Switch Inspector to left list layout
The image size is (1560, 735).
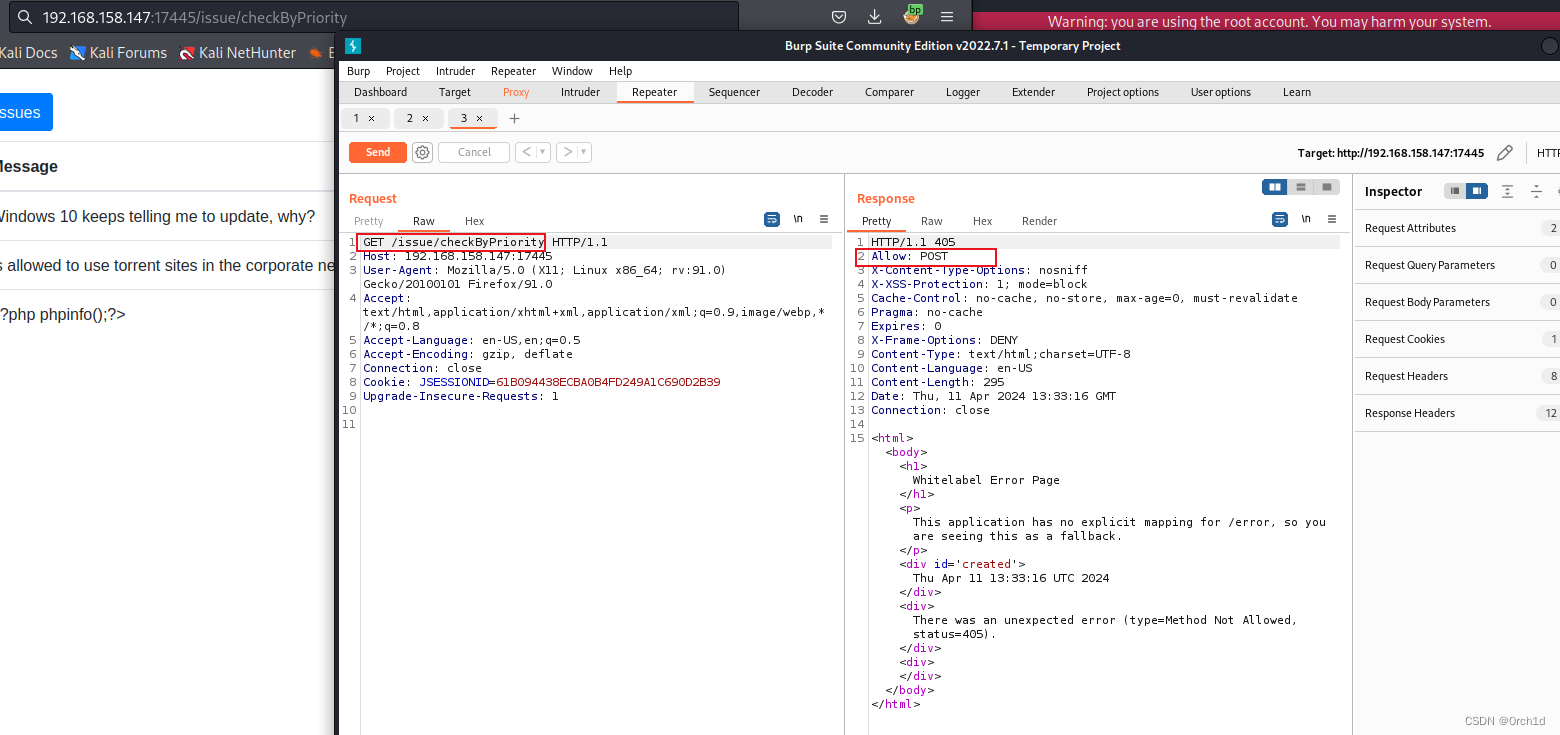pos(1455,191)
